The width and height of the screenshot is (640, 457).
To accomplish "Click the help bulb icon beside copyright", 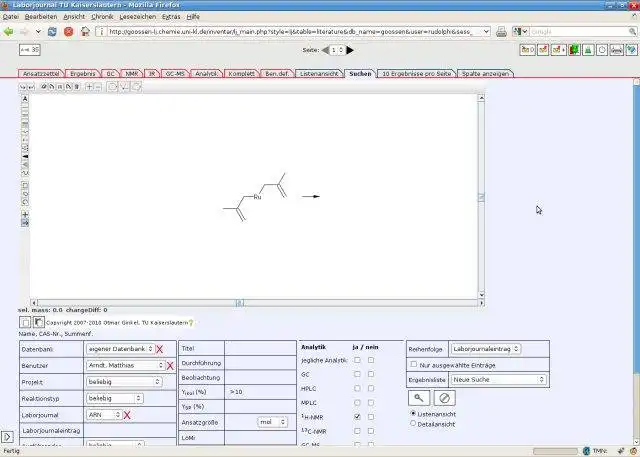I will (191, 323).
